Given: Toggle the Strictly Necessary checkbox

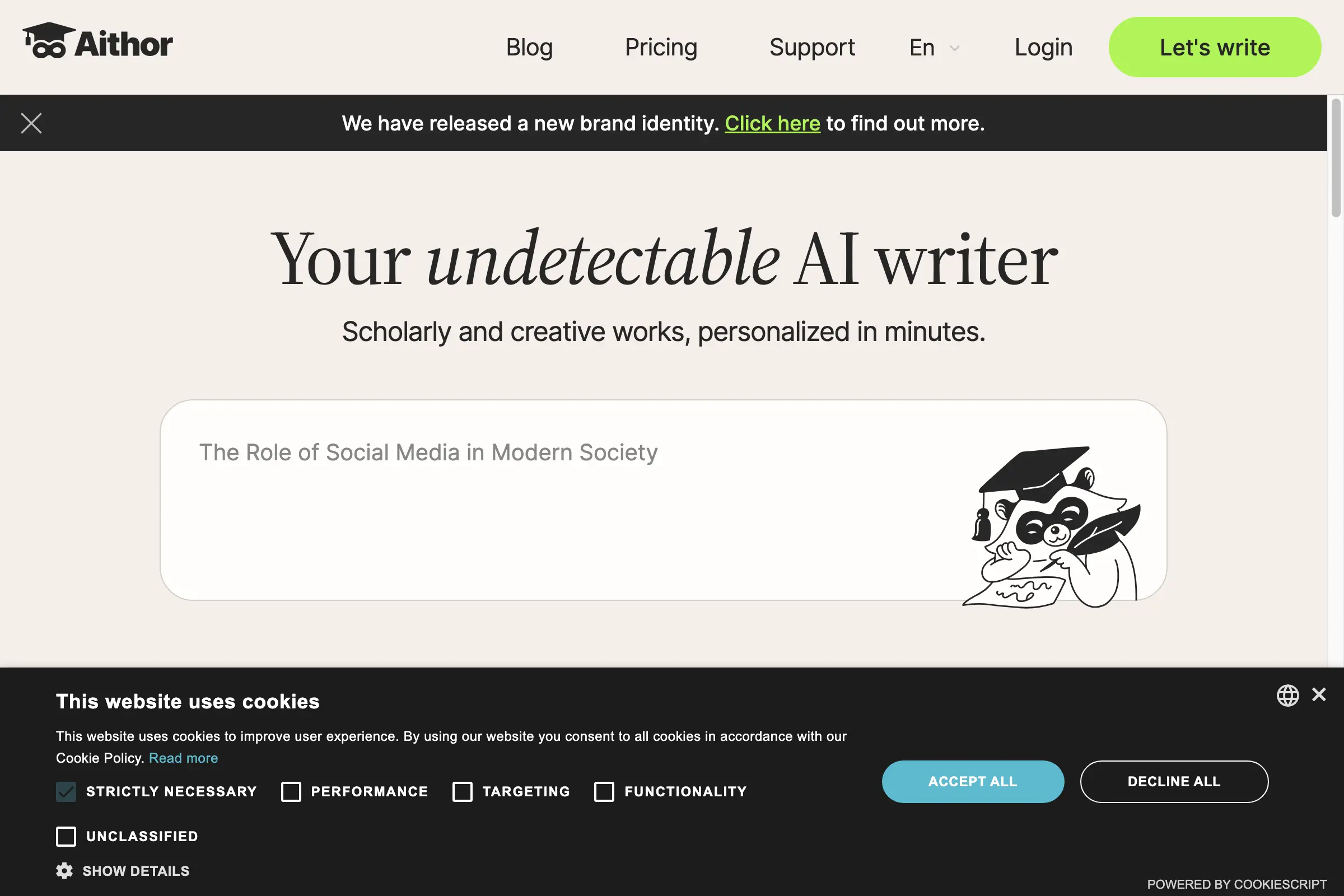Looking at the screenshot, I should point(66,792).
